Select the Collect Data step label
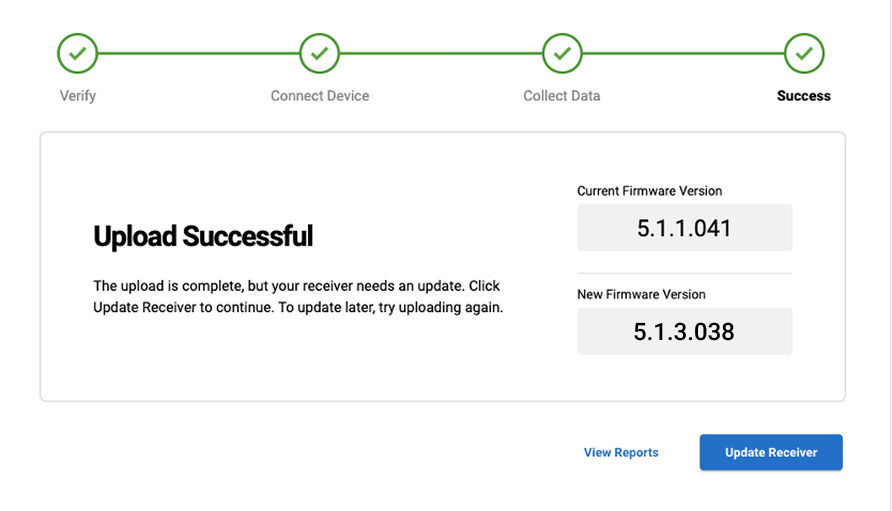 562,96
